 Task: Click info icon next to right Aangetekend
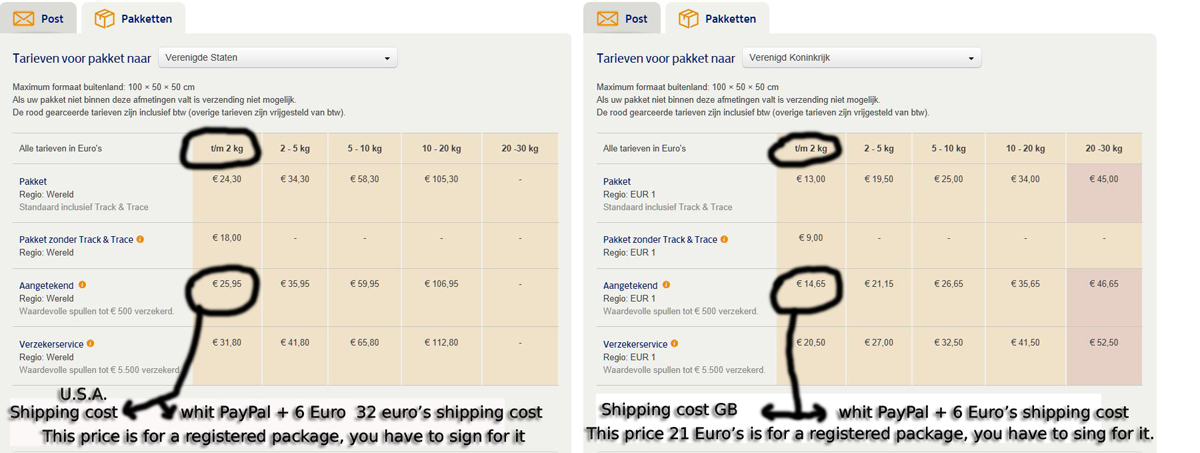coord(666,285)
